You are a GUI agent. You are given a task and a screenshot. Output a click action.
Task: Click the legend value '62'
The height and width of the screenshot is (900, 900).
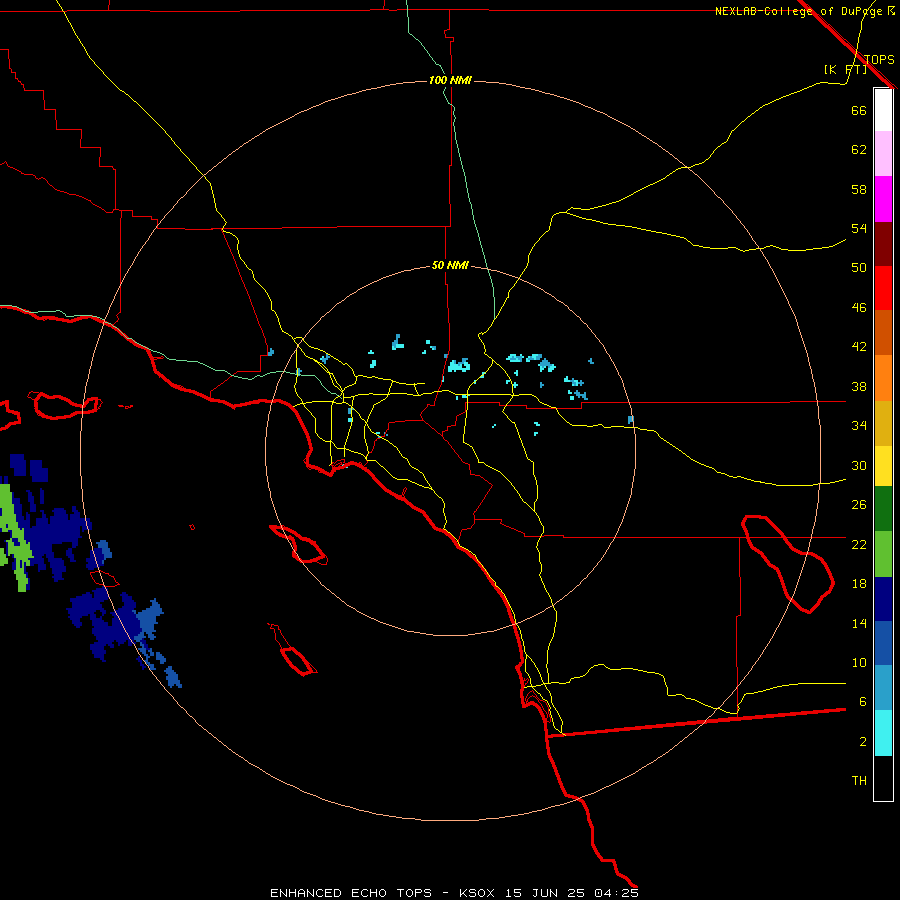point(859,150)
